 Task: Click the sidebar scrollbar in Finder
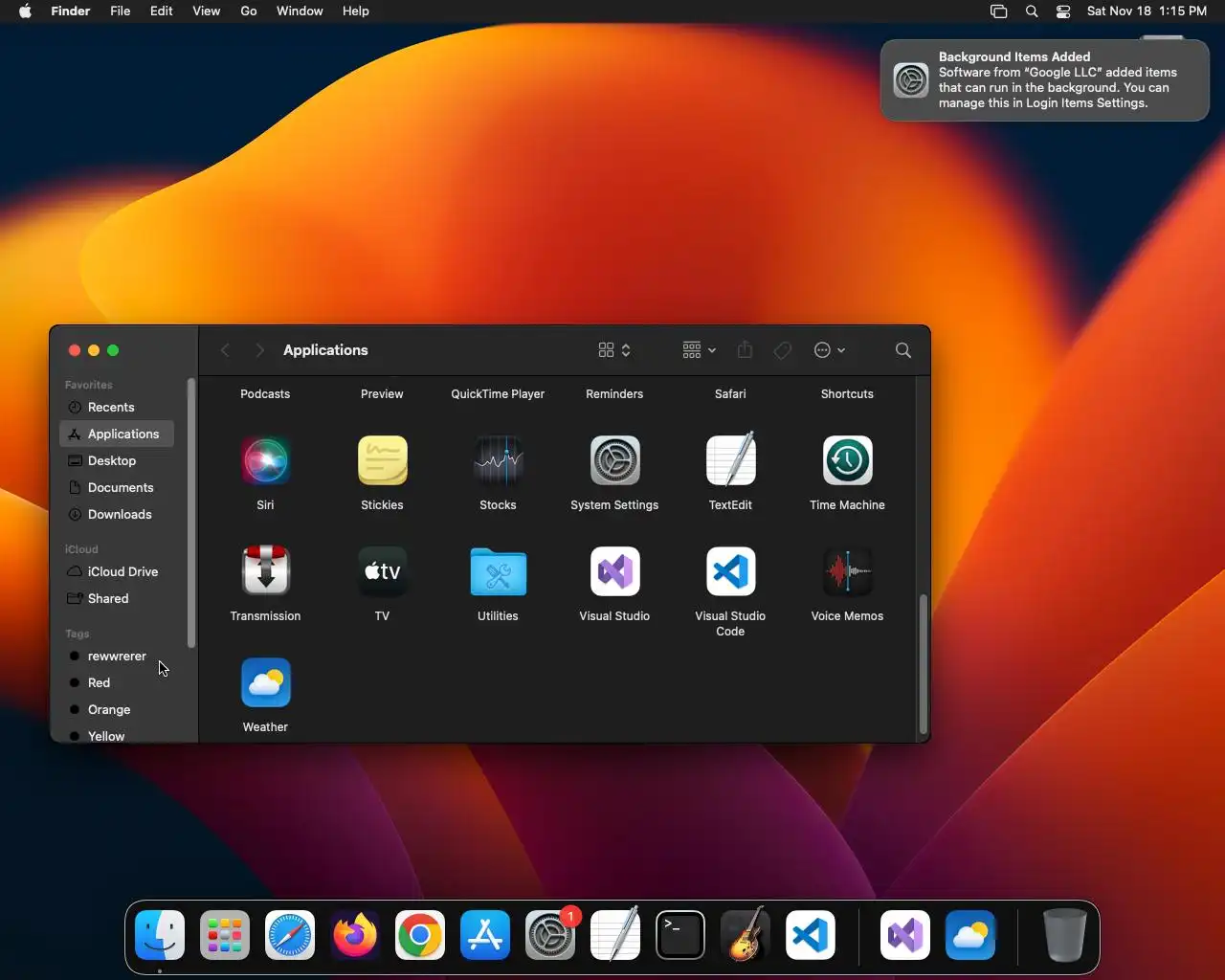point(190,514)
